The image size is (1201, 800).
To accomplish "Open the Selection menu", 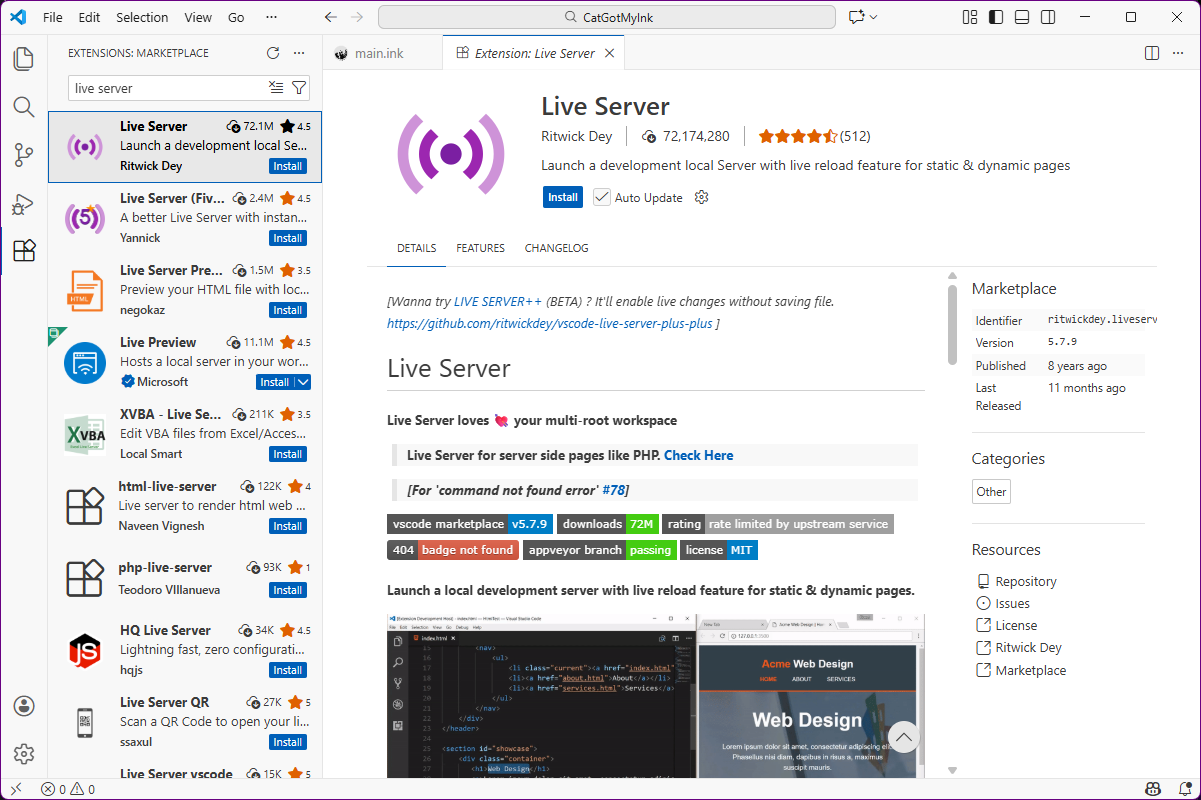I will coord(142,17).
